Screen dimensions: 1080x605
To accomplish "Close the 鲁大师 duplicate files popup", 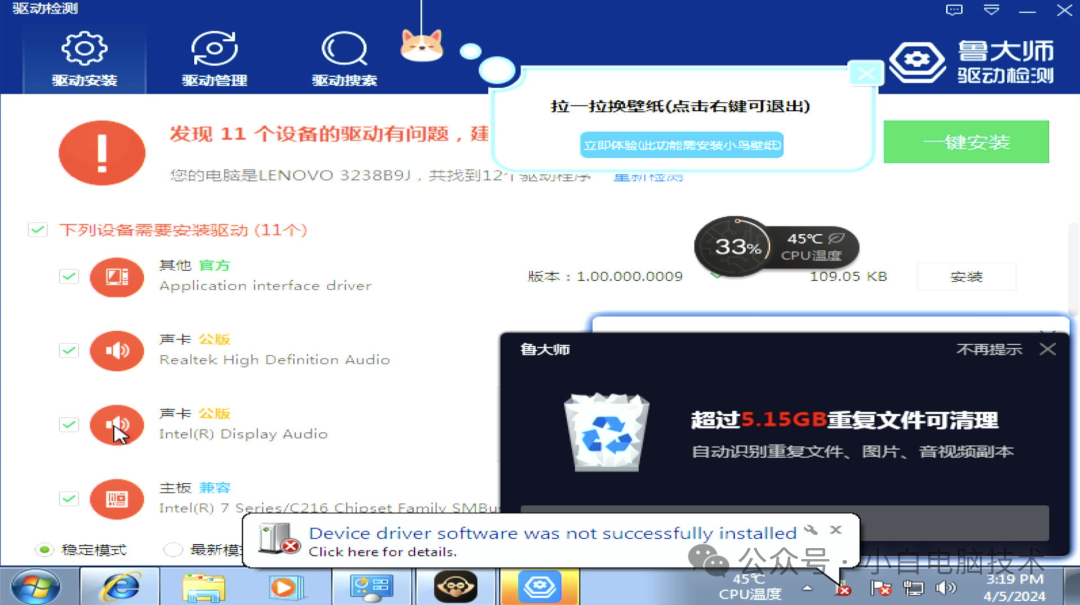I will pyautogui.click(x=1048, y=349).
